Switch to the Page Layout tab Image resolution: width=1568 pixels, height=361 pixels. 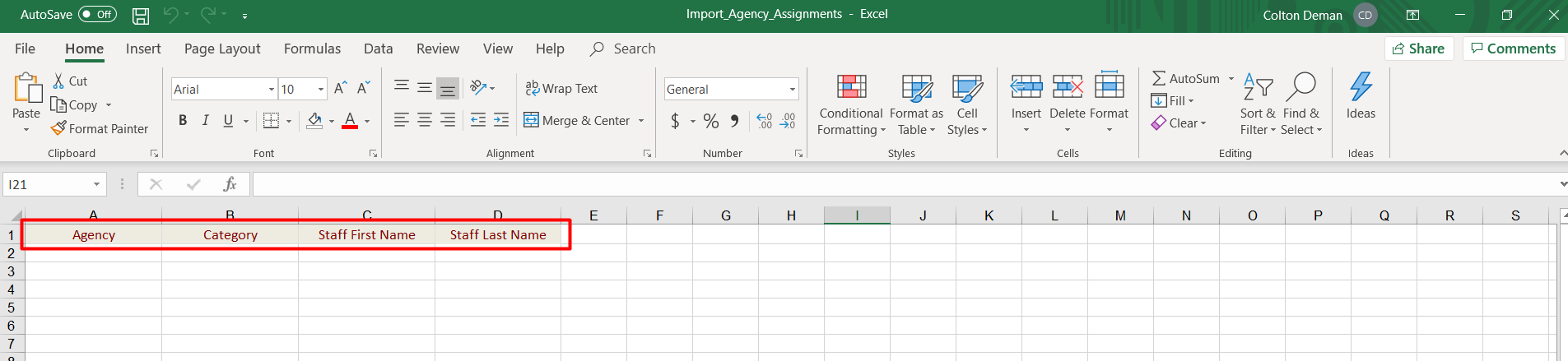[x=222, y=49]
